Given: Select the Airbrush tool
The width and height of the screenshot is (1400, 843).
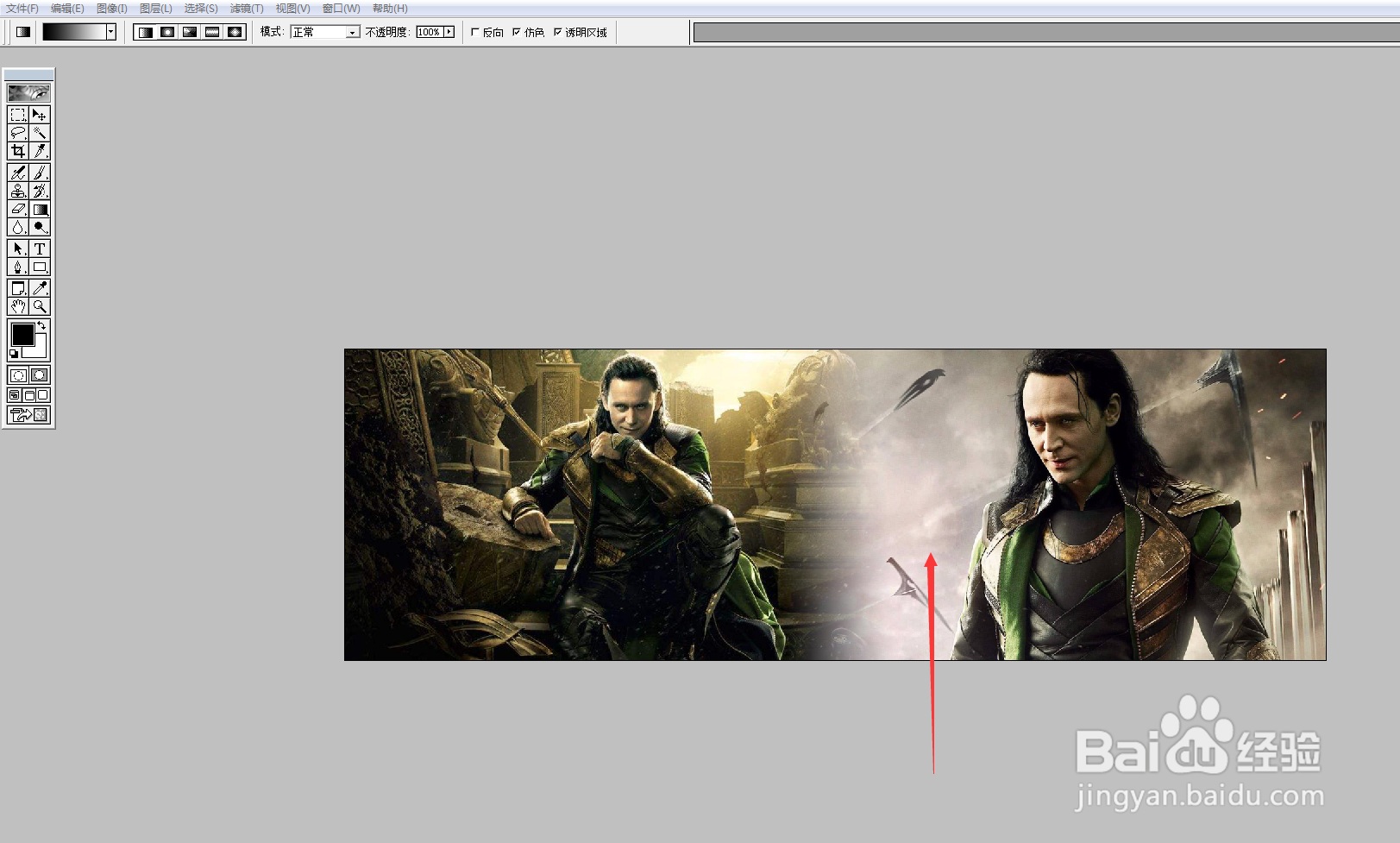Looking at the screenshot, I should 18,173.
